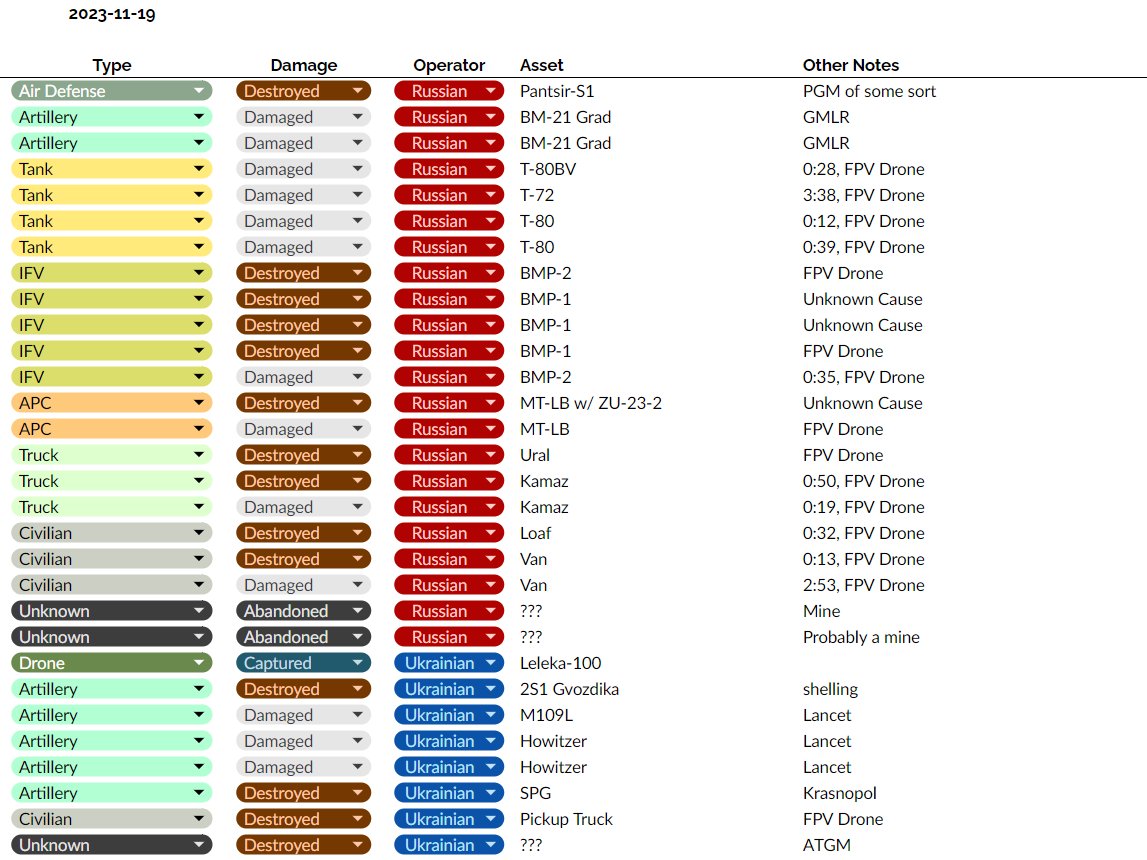Change Damaged status in T-72 row
Image resolution: width=1147 pixels, height=860 pixels.
point(303,195)
